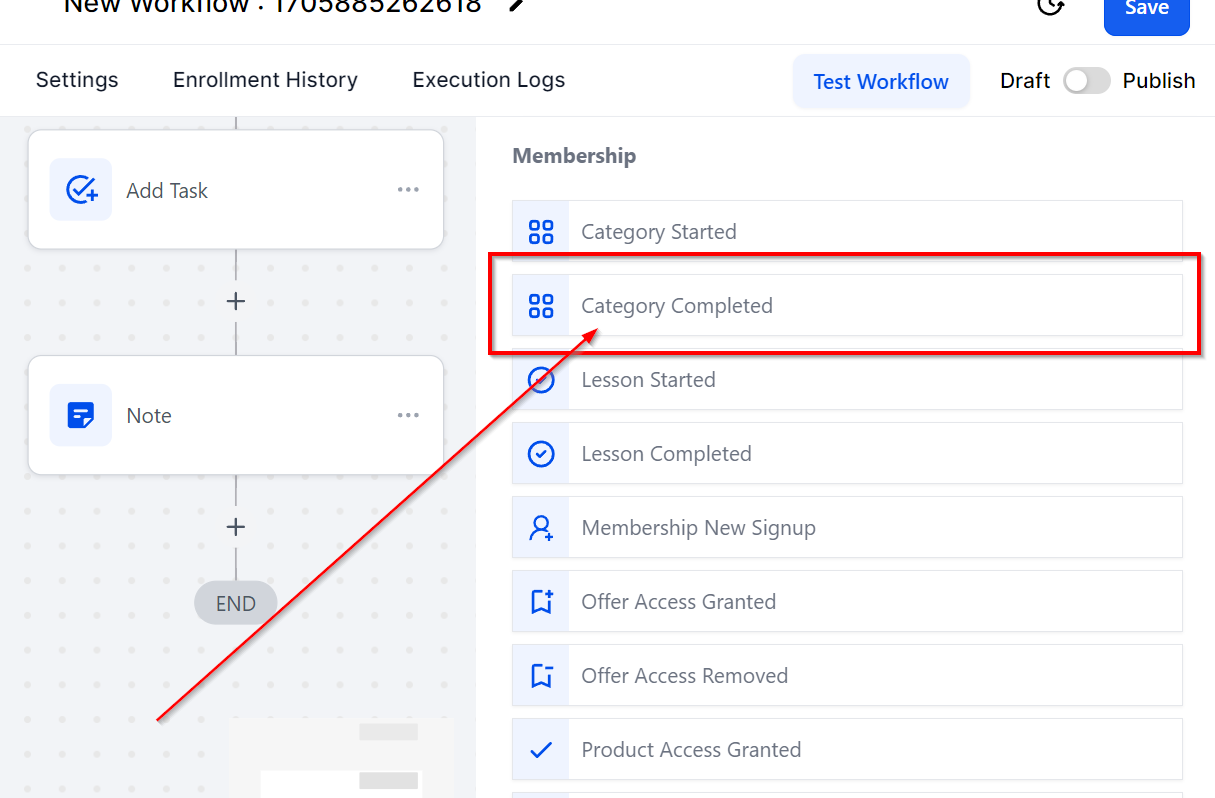Toggle the Draft/Publish switch
The height and width of the screenshot is (798, 1215).
1086,81
